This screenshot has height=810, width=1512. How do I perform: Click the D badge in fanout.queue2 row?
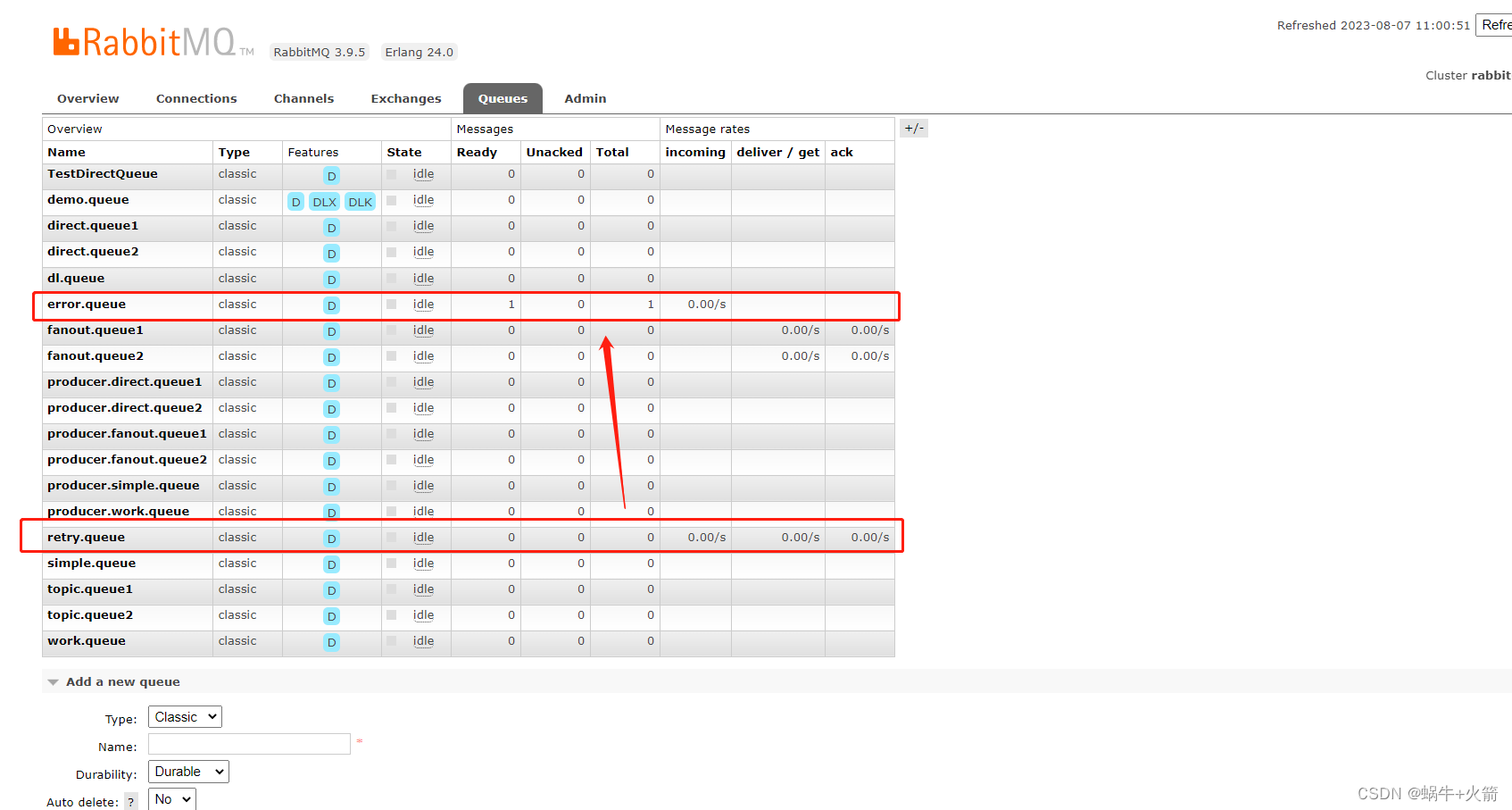click(x=331, y=357)
